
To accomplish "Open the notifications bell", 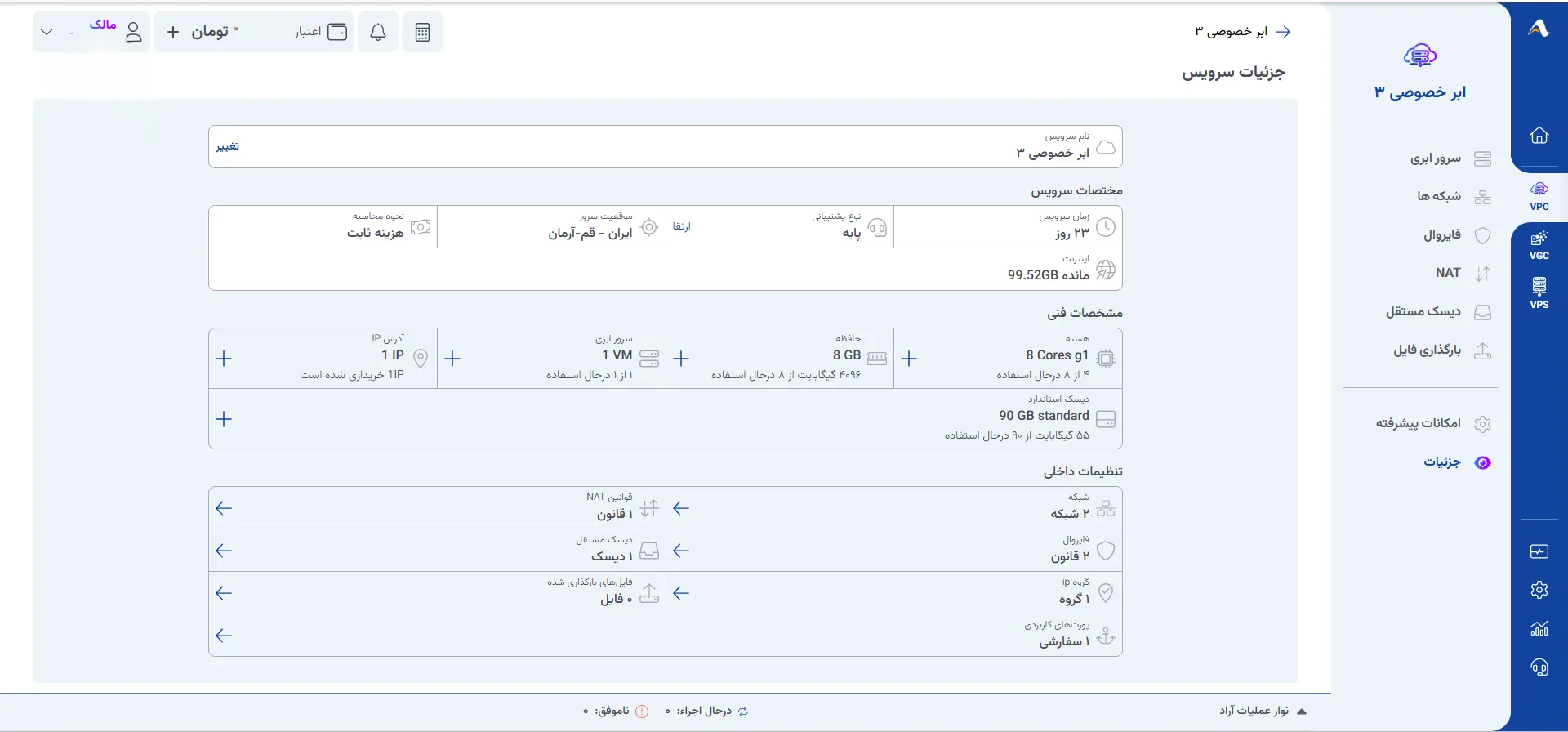I will pos(378,33).
